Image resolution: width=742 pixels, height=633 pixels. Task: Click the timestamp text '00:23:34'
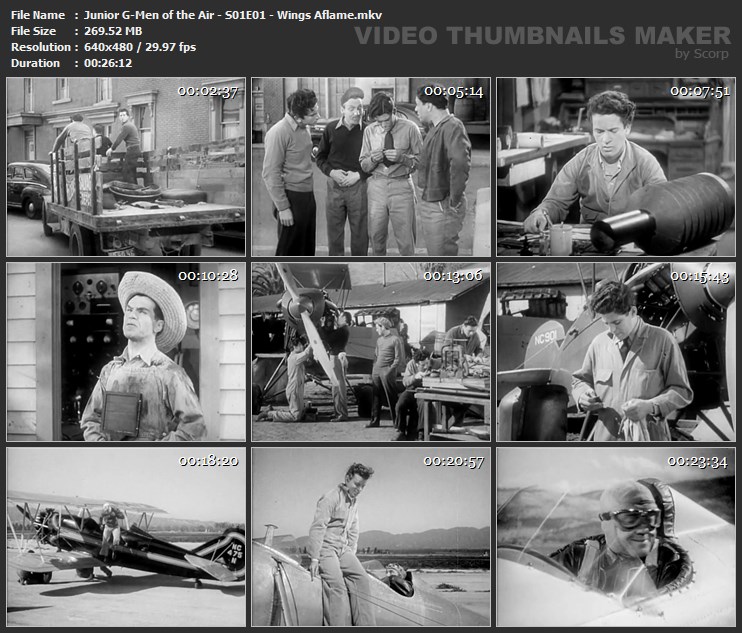[697, 462]
